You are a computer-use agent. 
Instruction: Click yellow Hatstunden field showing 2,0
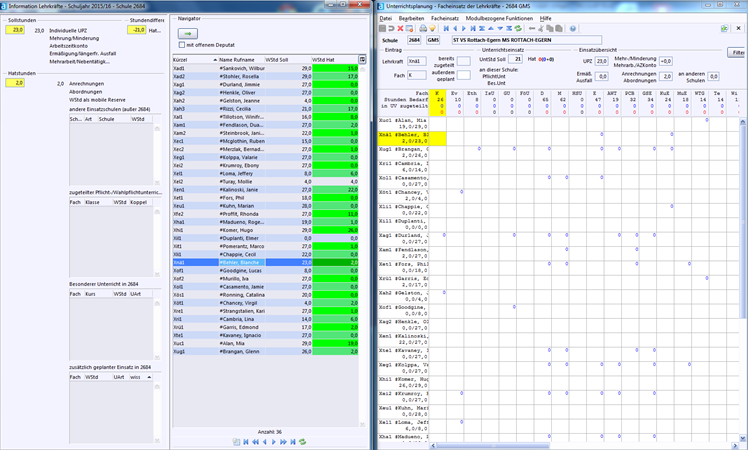(x=15, y=83)
